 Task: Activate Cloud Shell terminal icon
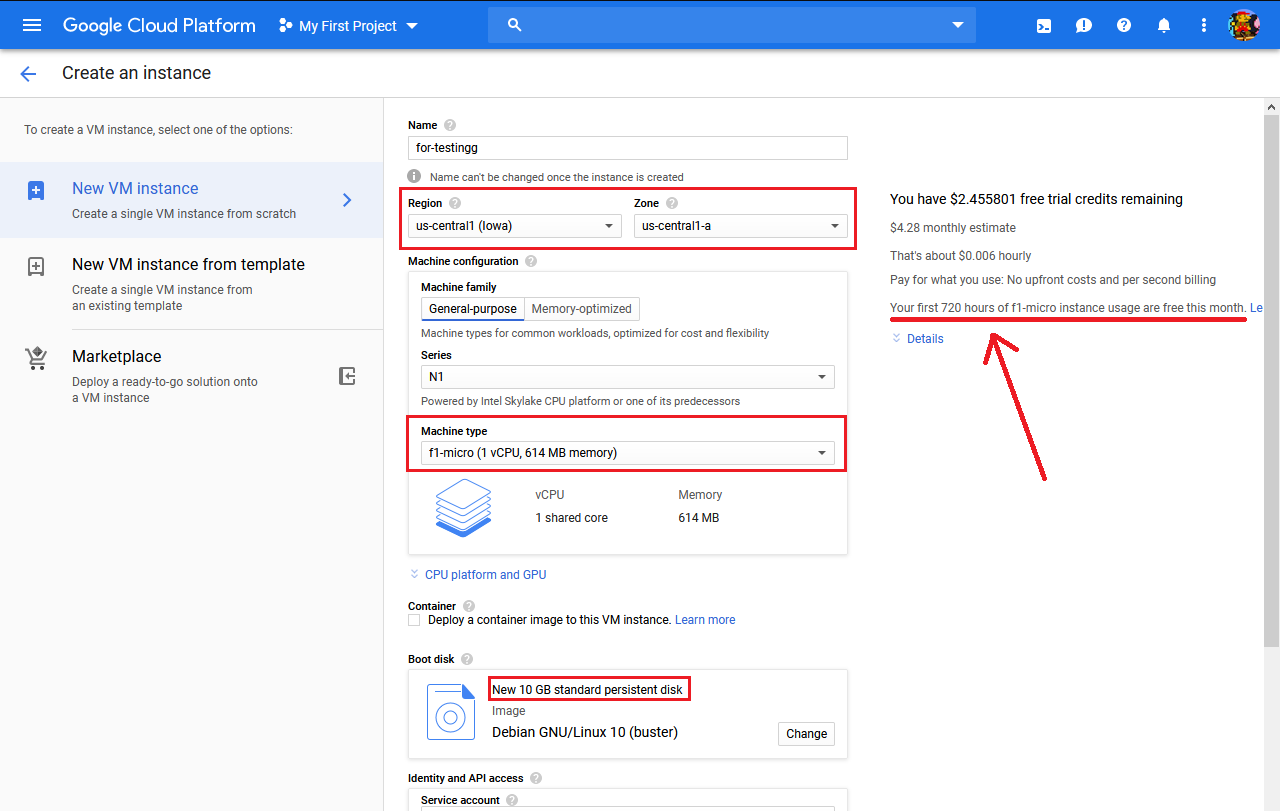pyautogui.click(x=1044, y=26)
